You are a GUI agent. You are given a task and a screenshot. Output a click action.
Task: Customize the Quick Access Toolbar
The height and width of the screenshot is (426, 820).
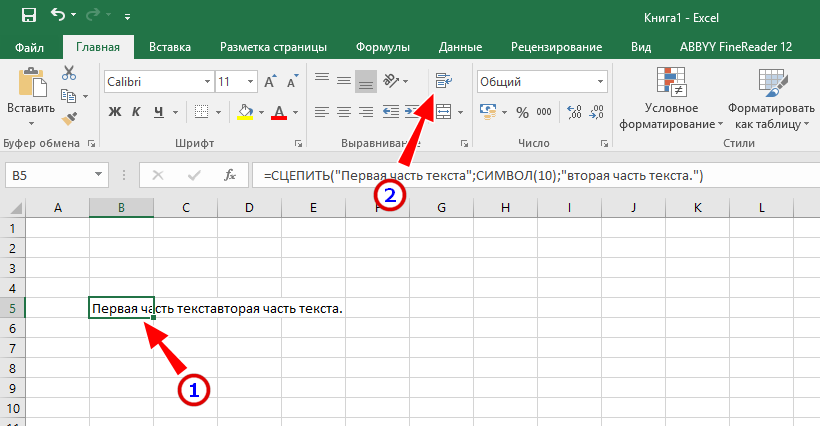128,17
